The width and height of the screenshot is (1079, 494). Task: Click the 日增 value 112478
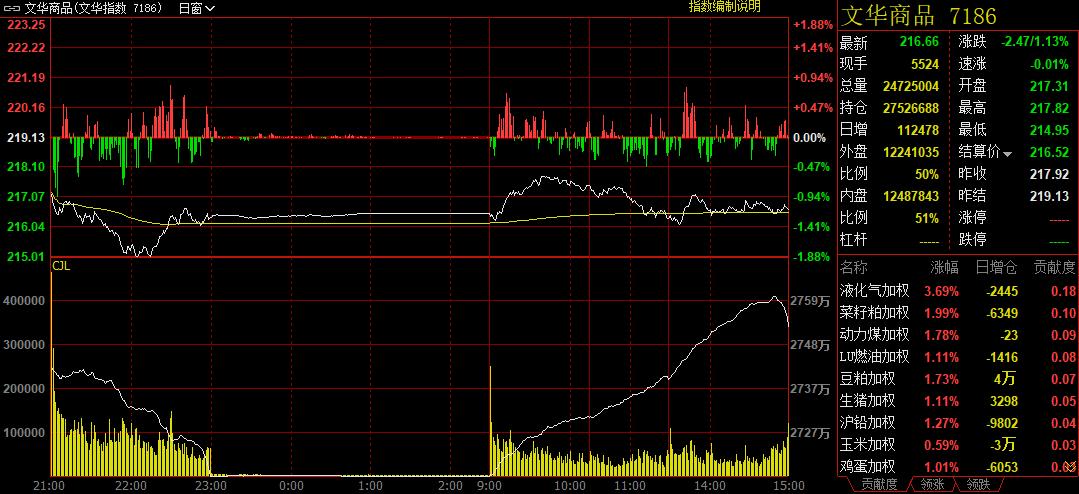[918, 129]
